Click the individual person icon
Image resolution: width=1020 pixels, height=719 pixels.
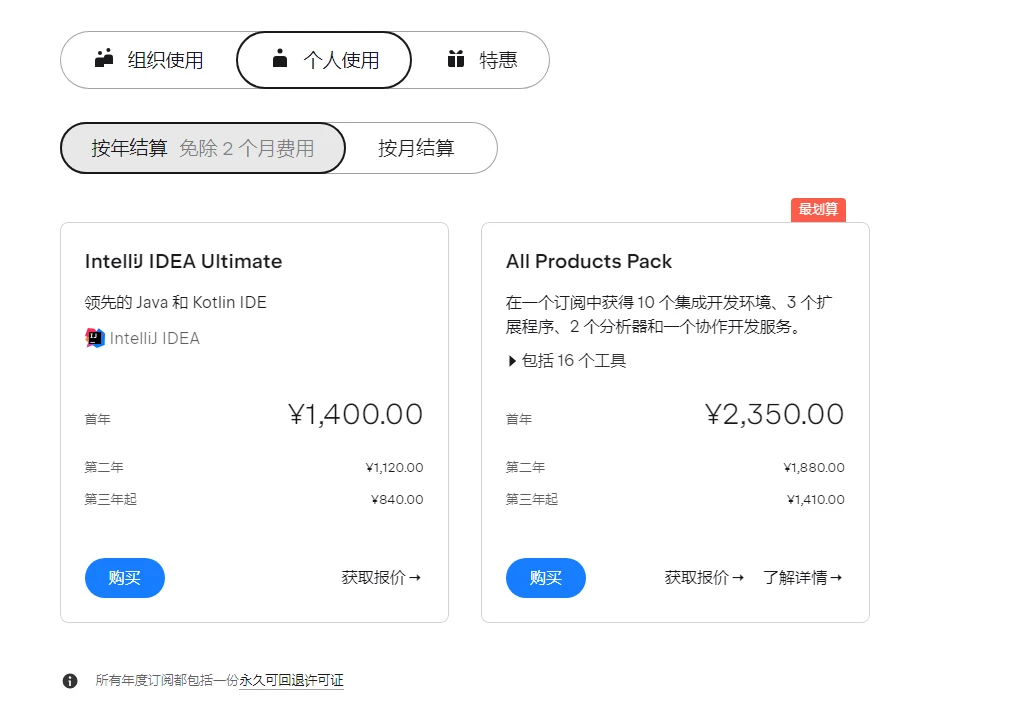click(x=280, y=59)
